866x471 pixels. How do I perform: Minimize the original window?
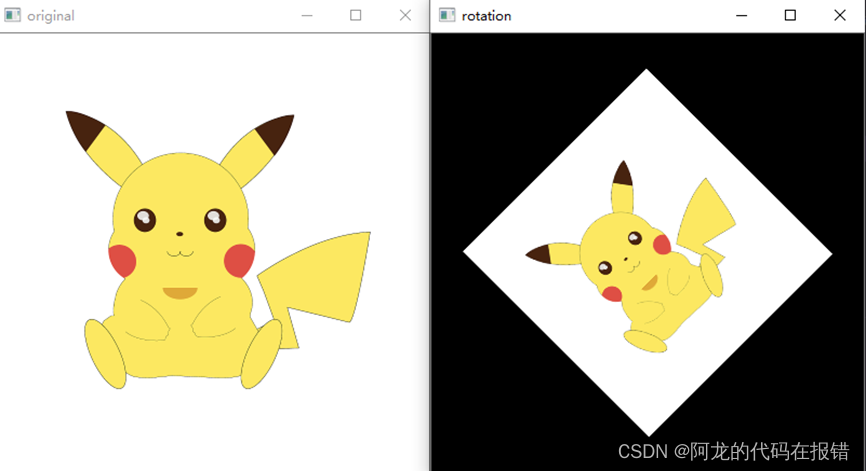pyautogui.click(x=307, y=15)
